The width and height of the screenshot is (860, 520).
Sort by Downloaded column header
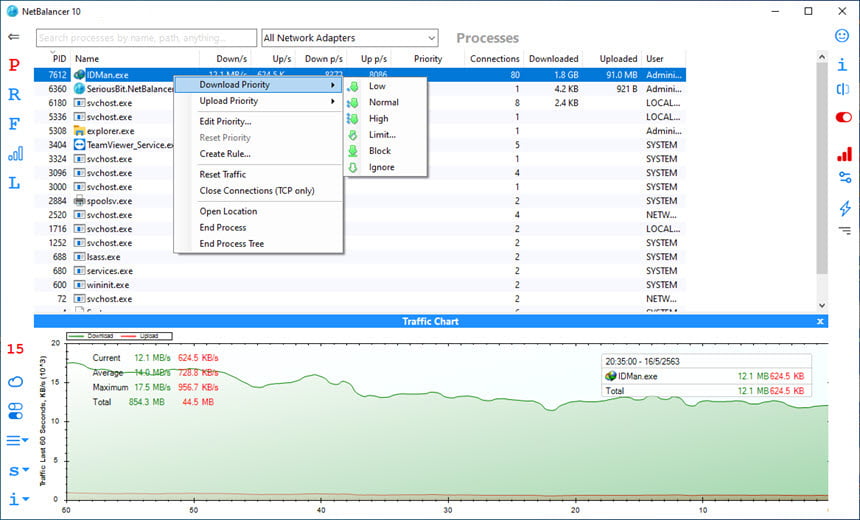click(x=553, y=59)
